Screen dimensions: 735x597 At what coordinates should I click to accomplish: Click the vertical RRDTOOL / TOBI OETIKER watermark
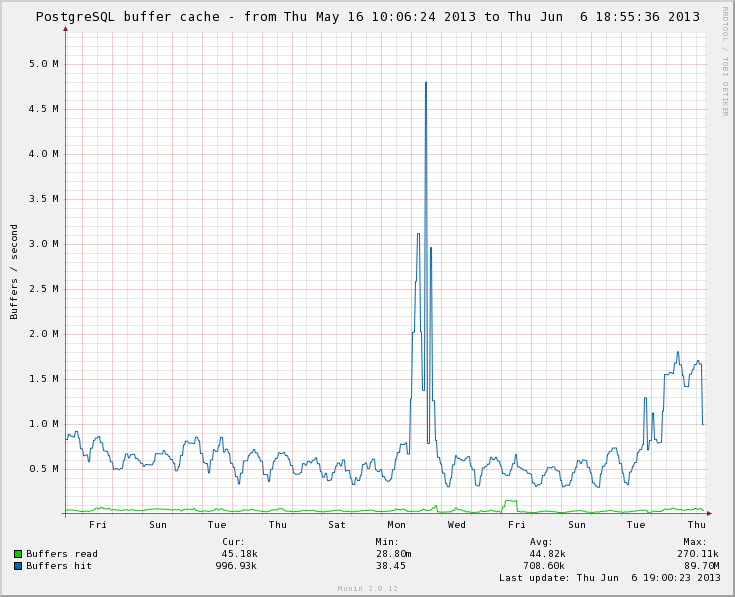[725, 61]
